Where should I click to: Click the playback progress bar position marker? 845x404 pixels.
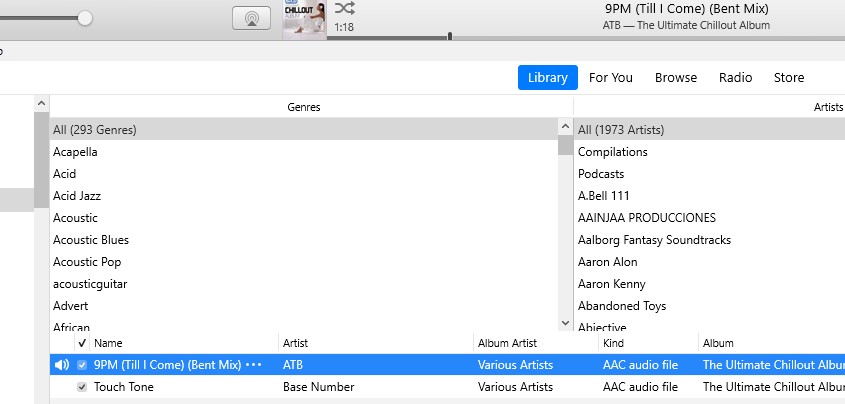coord(449,36)
